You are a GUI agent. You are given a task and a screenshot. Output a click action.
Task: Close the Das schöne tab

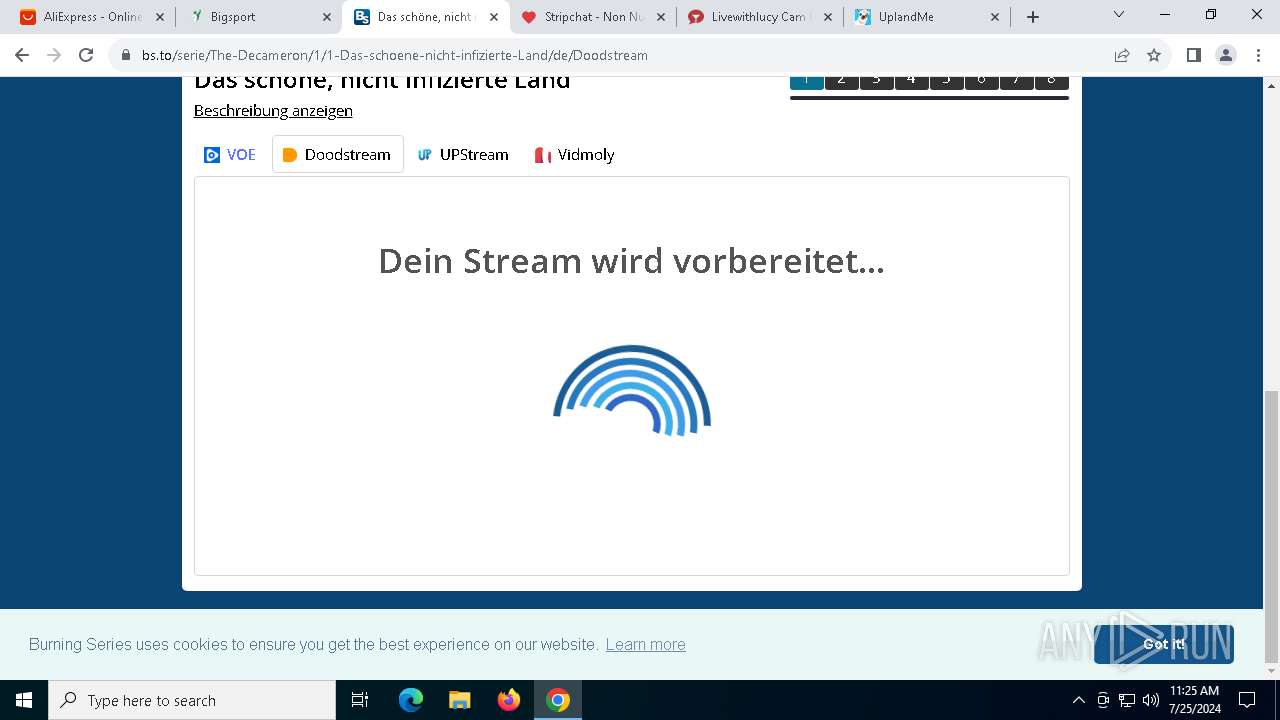click(x=494, y=17)
